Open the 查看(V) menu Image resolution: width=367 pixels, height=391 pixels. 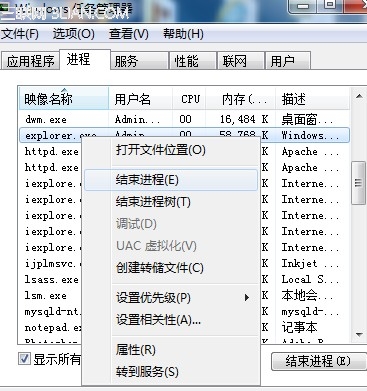129,34
